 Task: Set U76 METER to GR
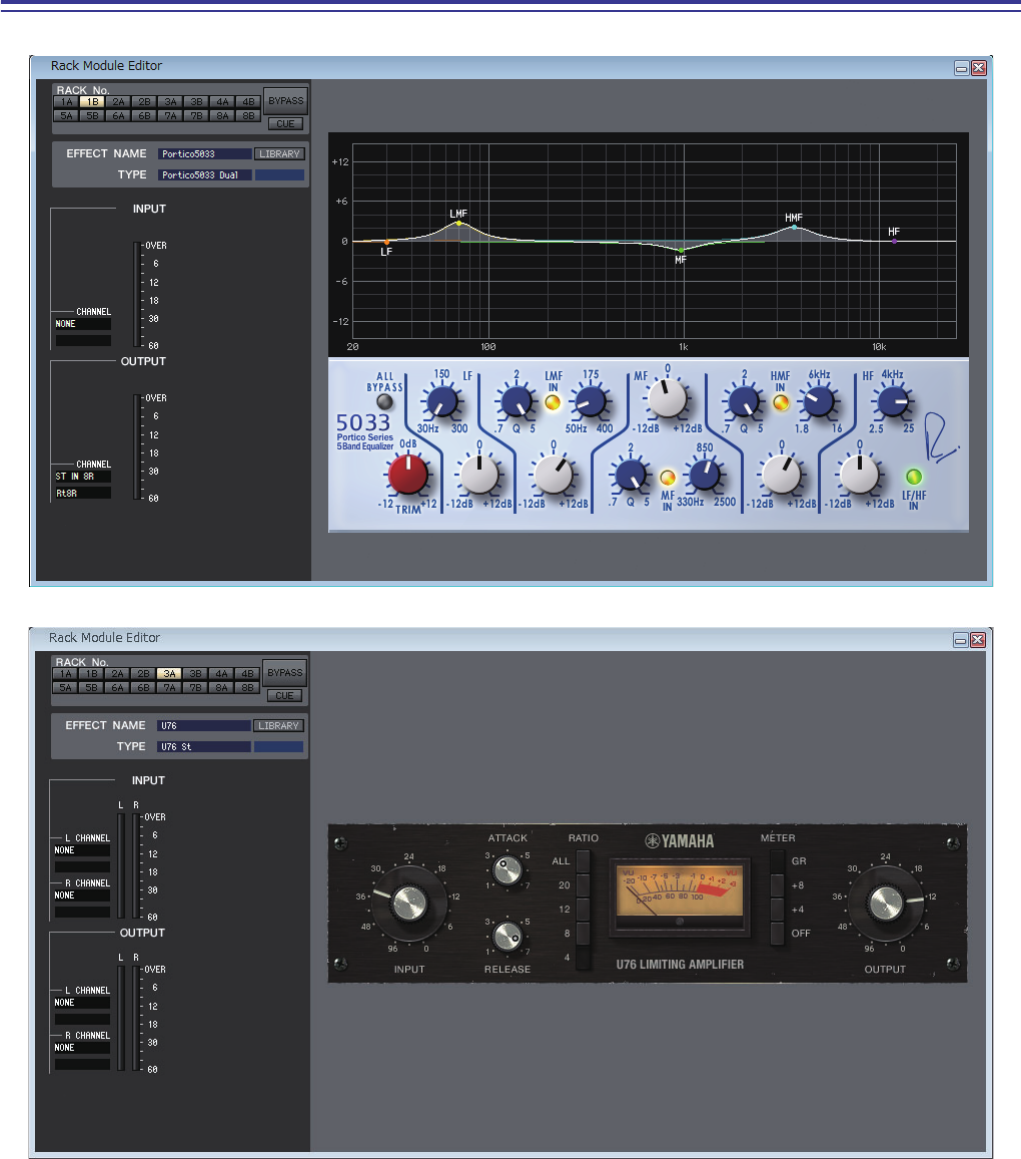777,861
